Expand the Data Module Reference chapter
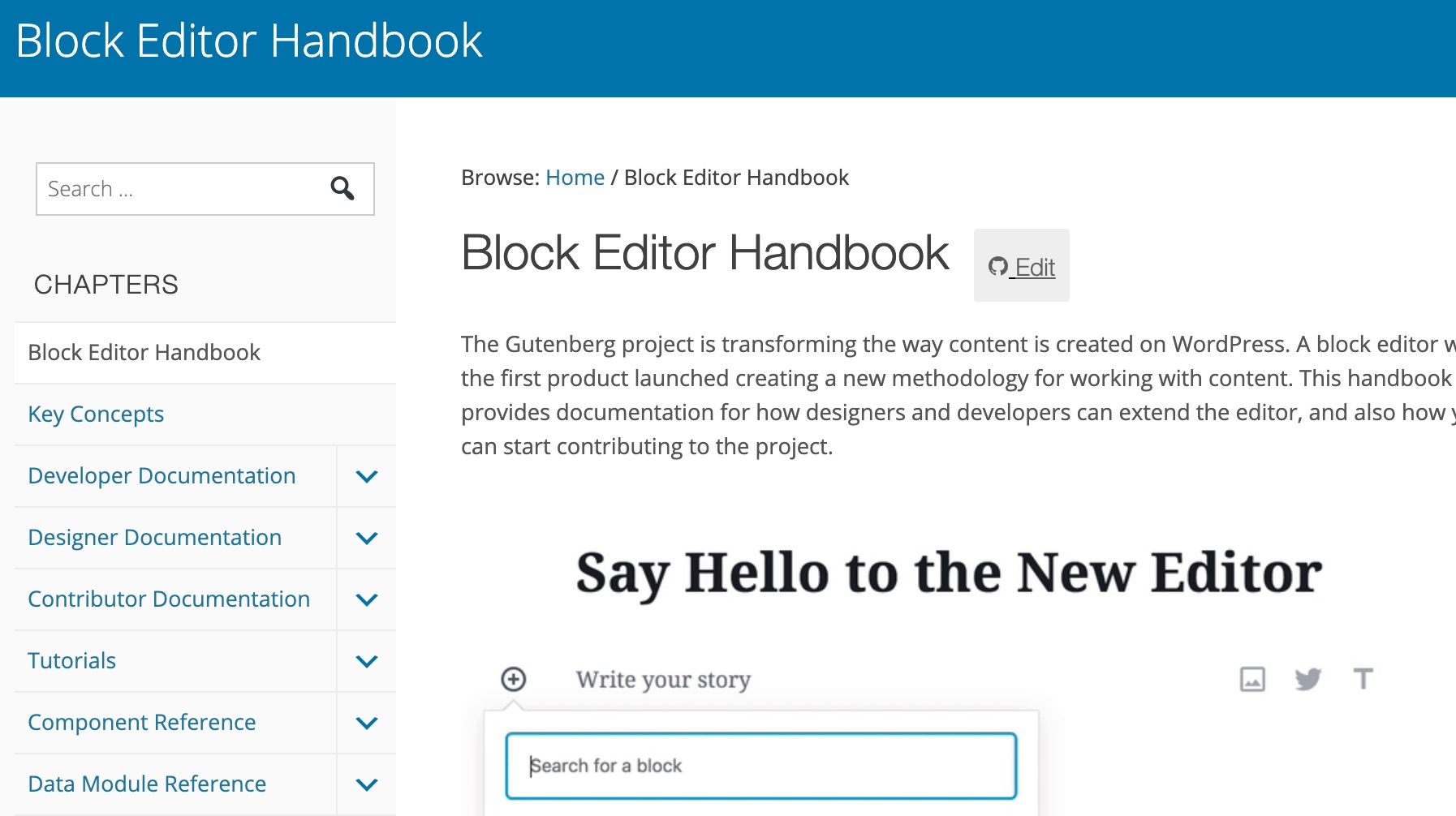This screenshot has height=816, width=1456. (367, 784)
